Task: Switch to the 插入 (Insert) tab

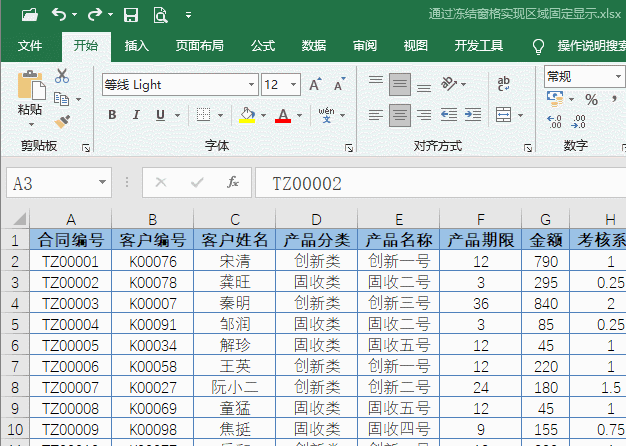Action: (x=137, y=46)
